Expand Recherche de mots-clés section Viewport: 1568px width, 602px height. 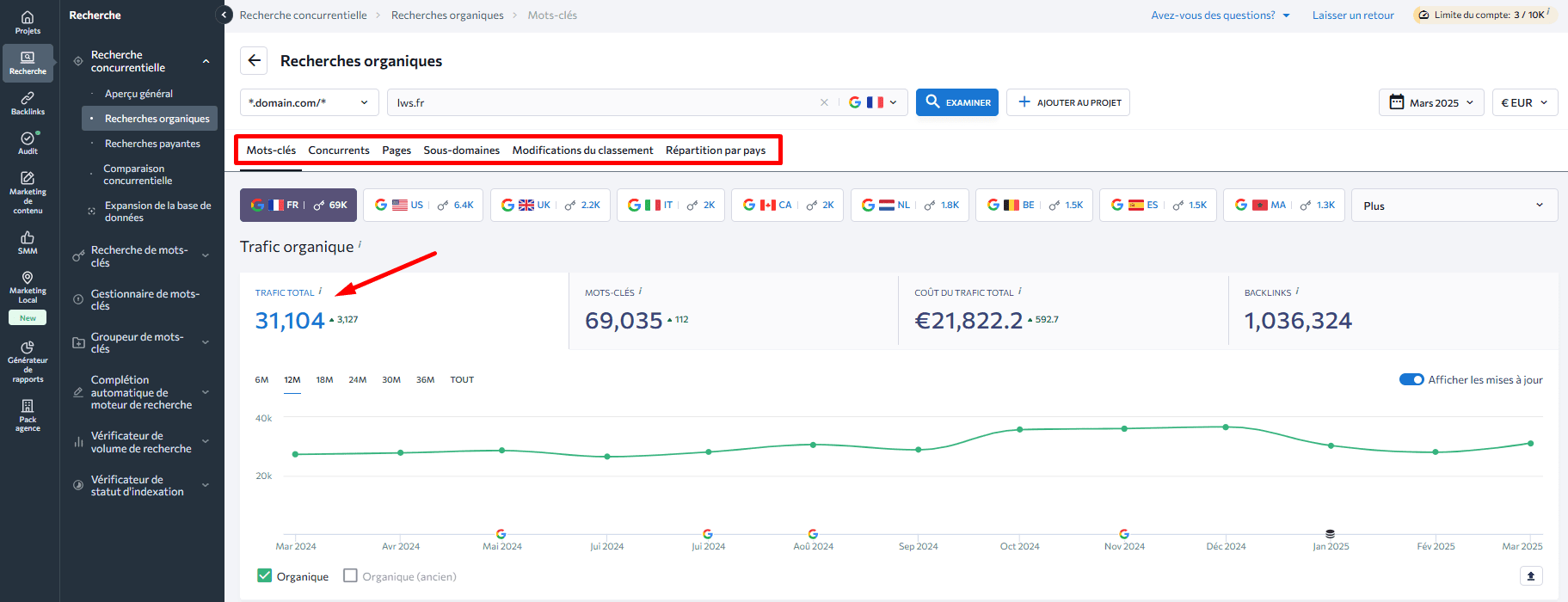(206, 255)
